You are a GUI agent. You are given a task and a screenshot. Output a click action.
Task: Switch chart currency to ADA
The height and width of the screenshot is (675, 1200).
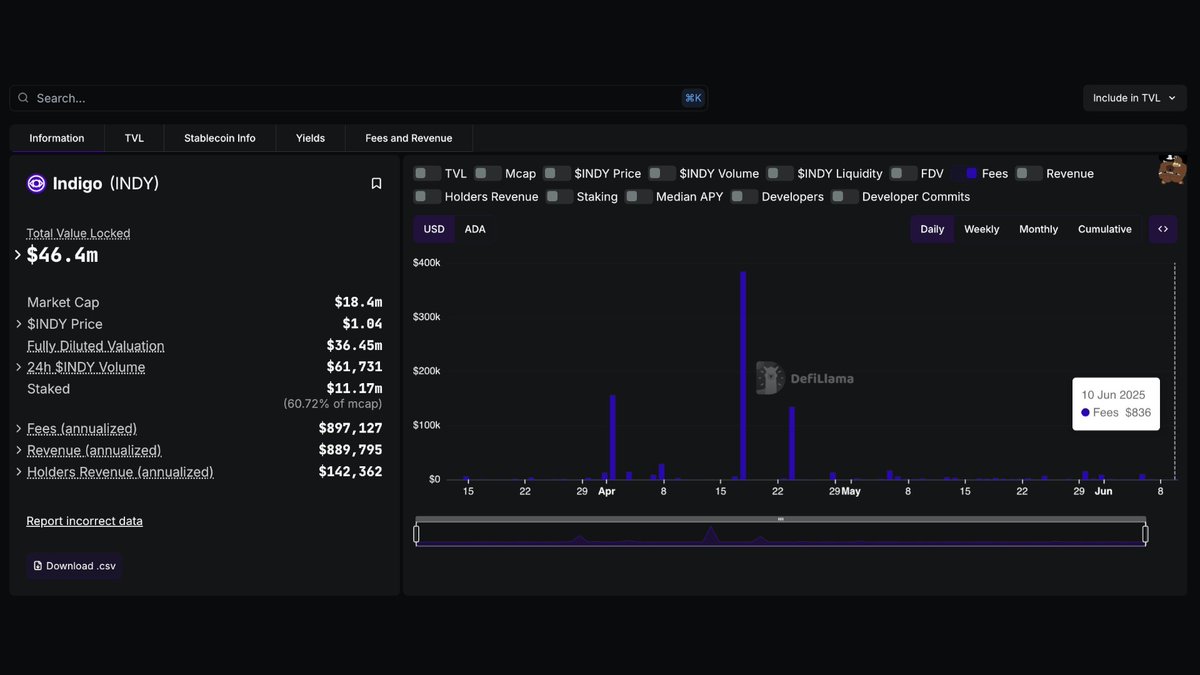(x=475, y=229)
